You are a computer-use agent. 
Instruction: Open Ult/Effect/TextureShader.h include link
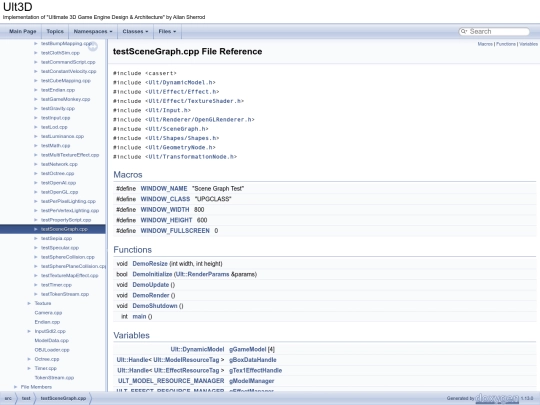(194, 101)
